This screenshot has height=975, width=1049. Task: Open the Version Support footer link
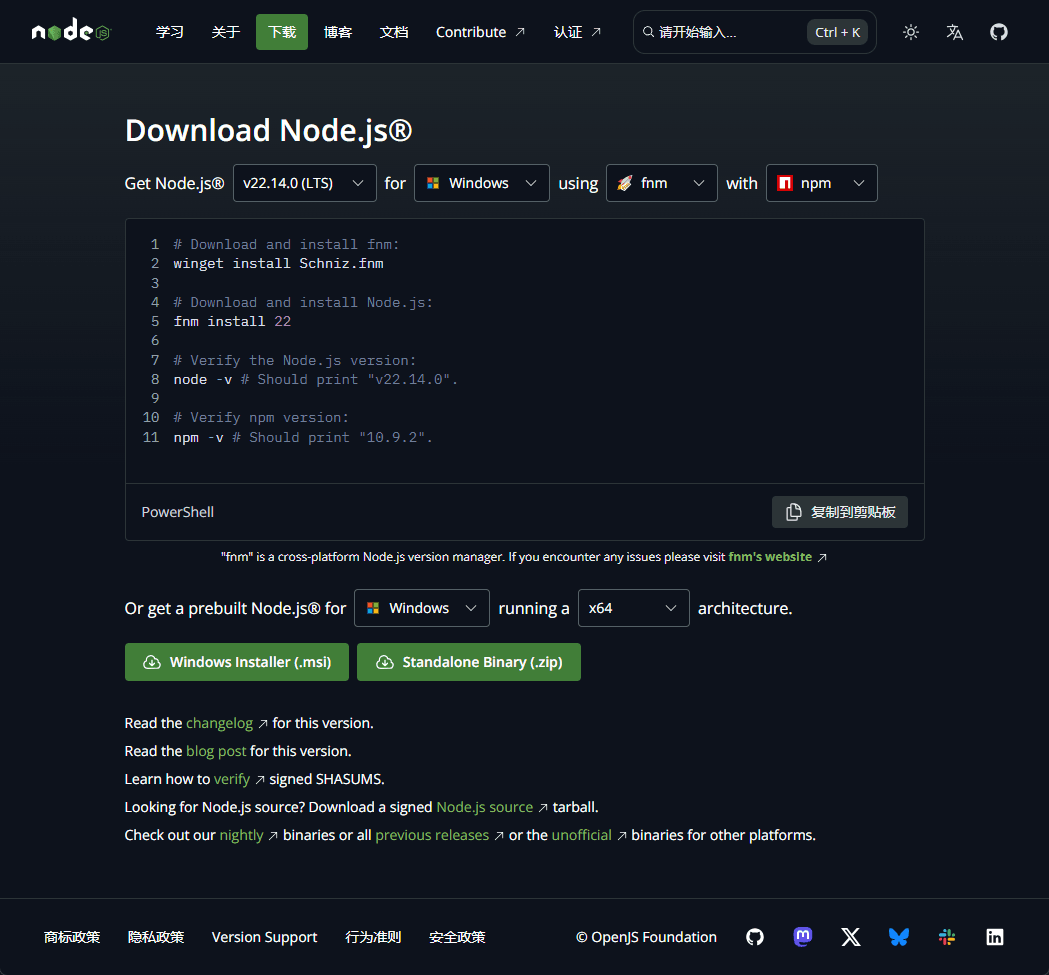[x=264, y=937]
